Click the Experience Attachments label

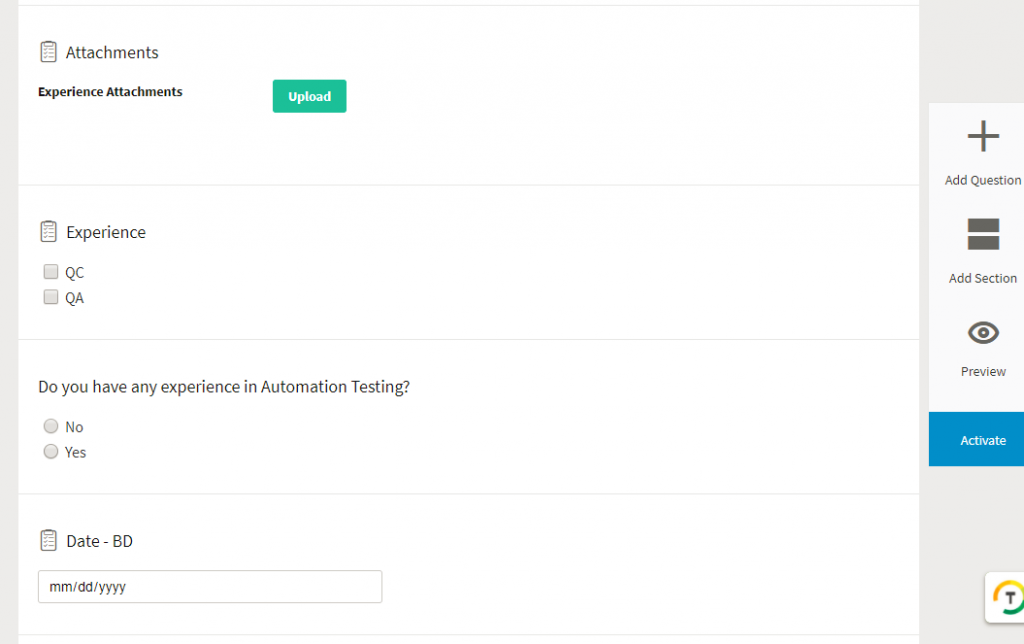click(x=110, y=91)
